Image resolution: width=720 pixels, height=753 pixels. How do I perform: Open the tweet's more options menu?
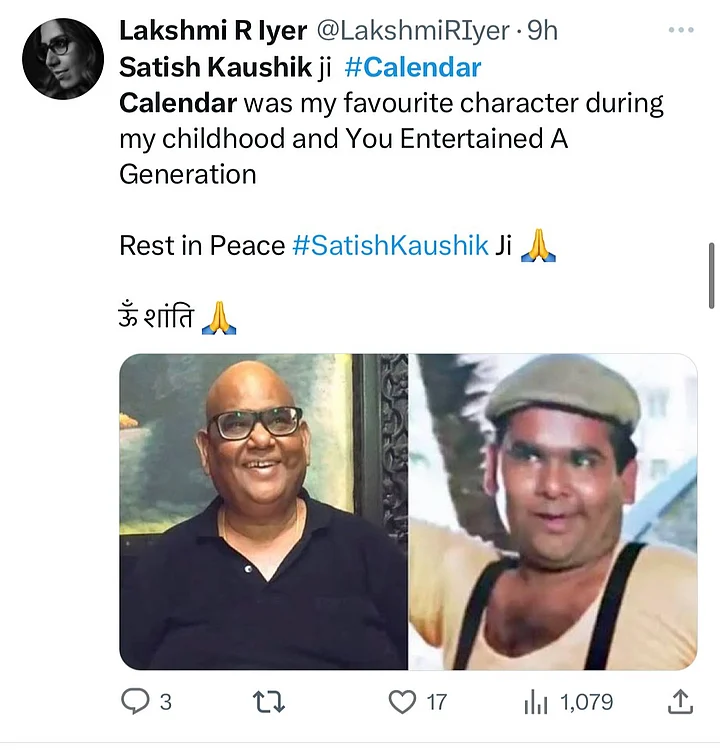[680, 30]
